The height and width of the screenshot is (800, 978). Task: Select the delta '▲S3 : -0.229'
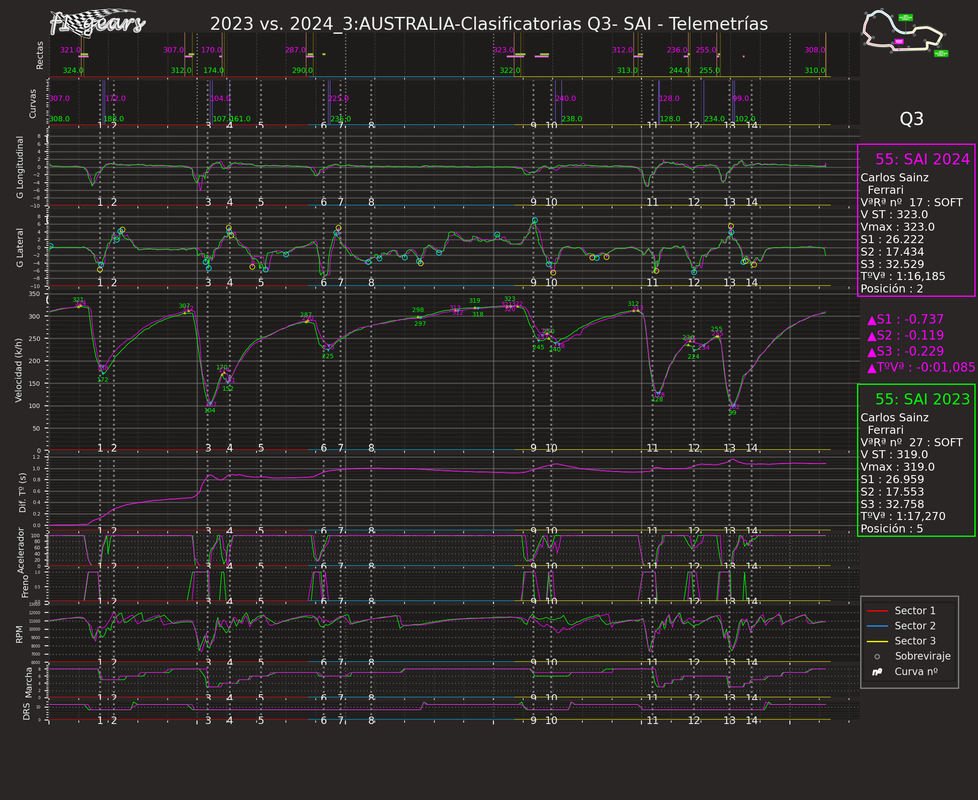point(905,352)
